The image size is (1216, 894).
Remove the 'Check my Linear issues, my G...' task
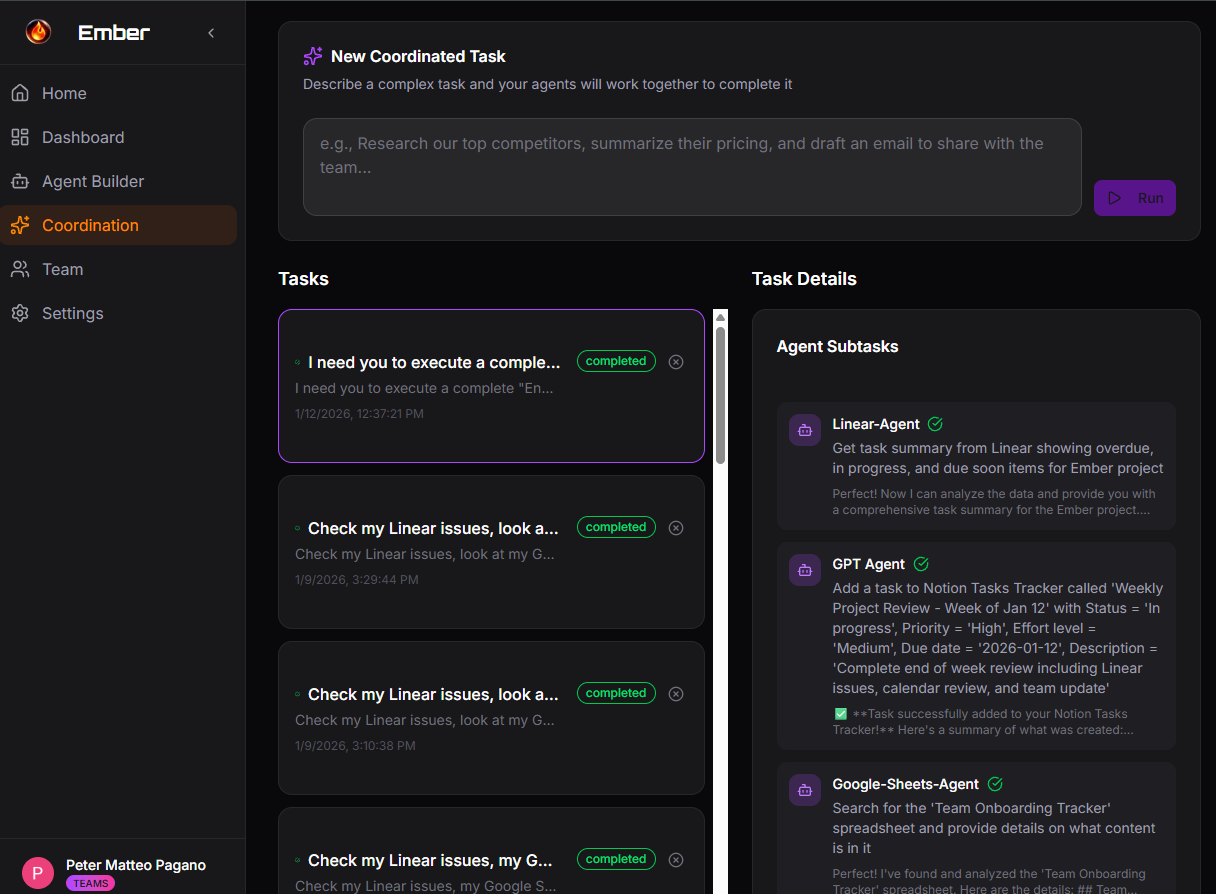click(676, 860)
